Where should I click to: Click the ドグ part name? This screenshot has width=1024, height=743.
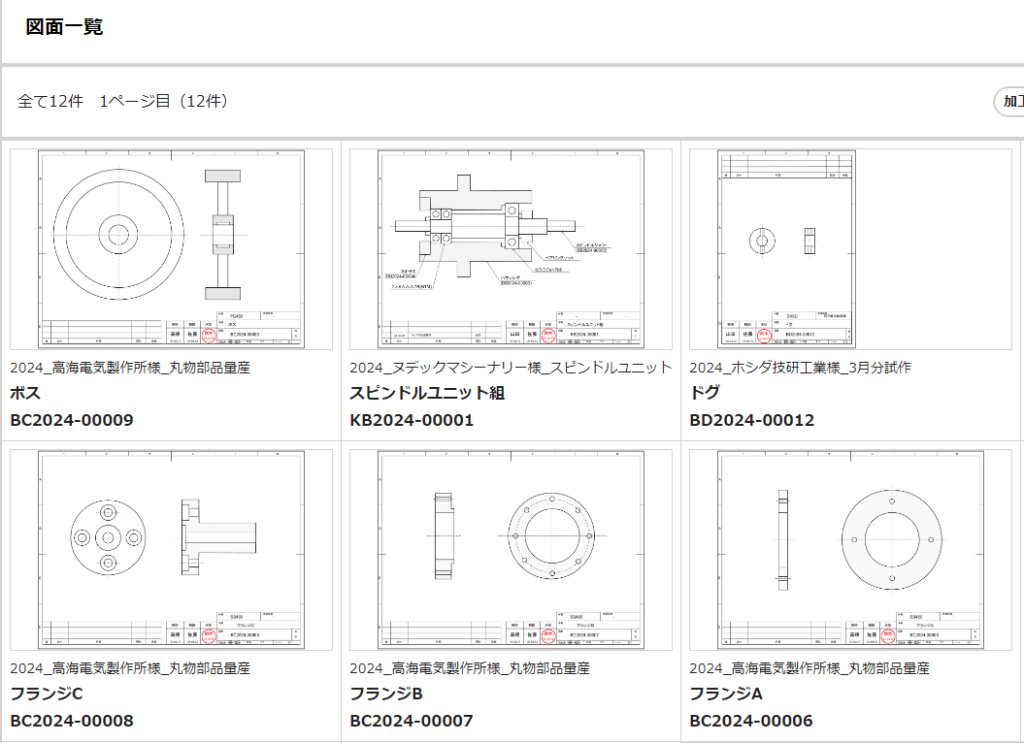[x=704, y=393]
